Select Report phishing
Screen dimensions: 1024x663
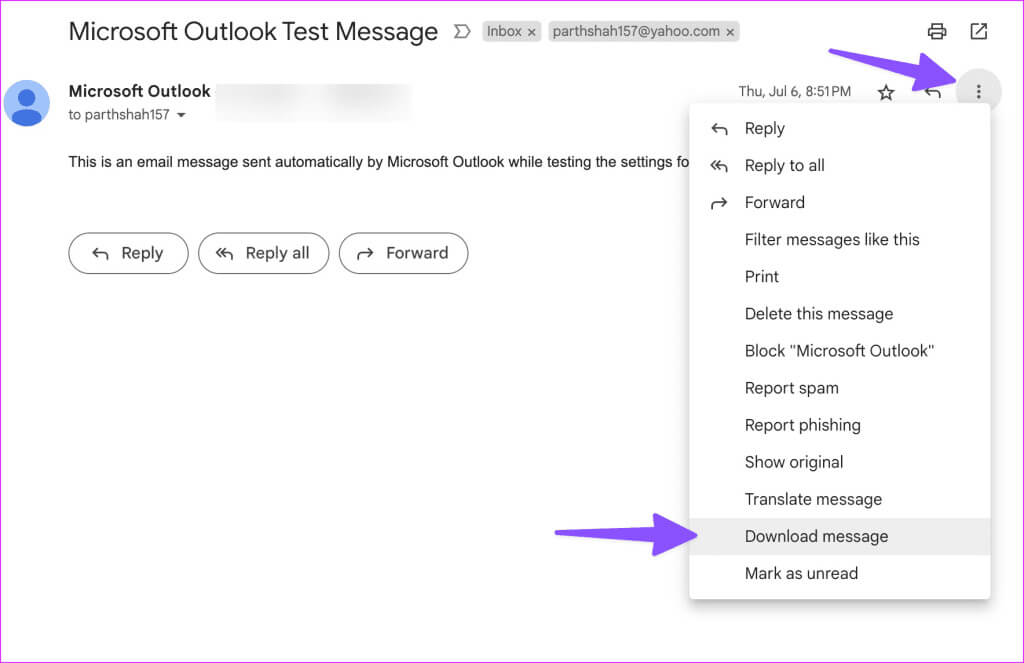tap(840, 425)
